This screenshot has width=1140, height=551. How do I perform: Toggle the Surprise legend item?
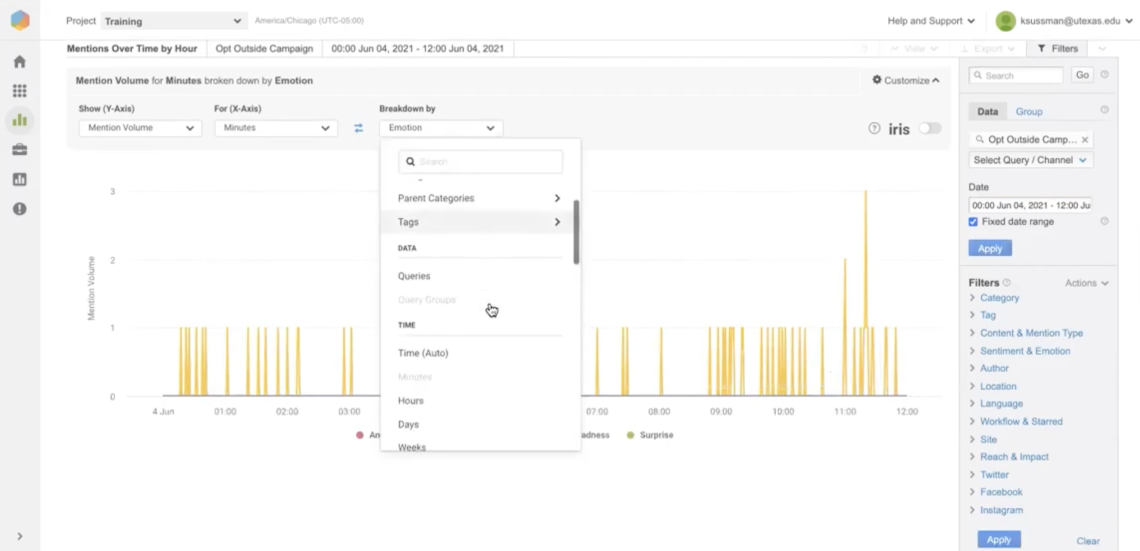649,435
